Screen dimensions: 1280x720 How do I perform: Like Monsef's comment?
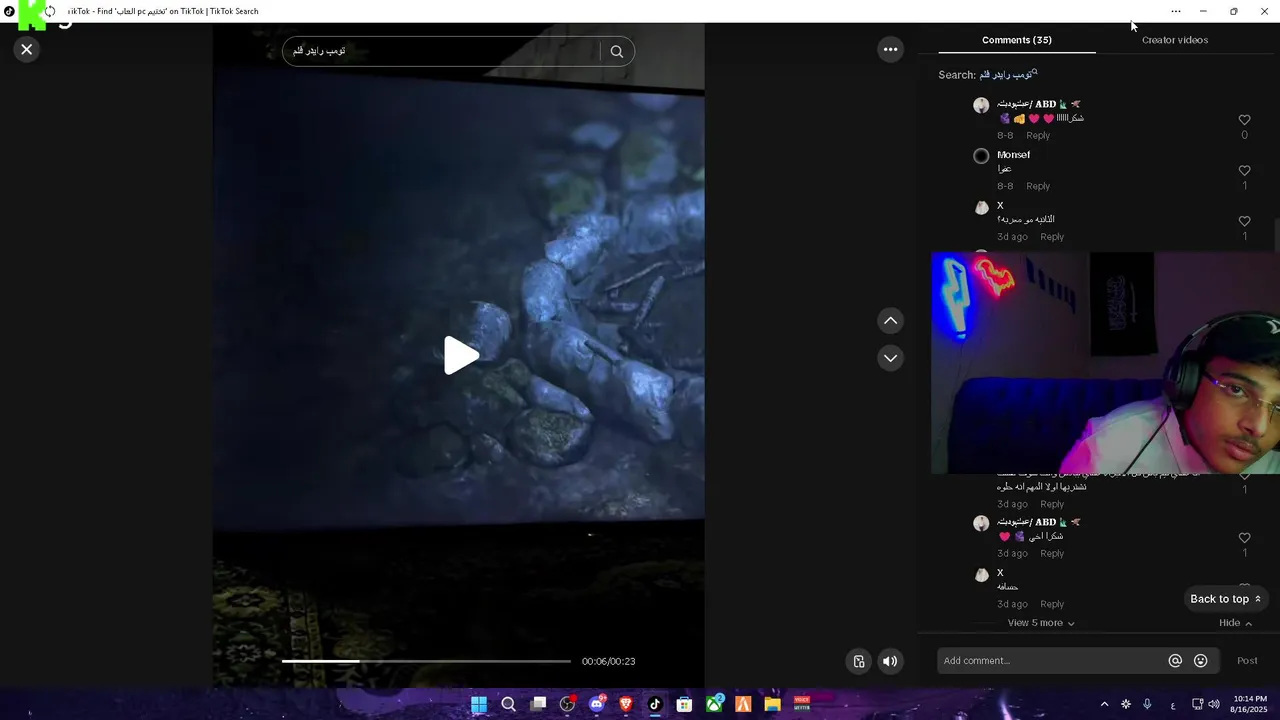1244,171
